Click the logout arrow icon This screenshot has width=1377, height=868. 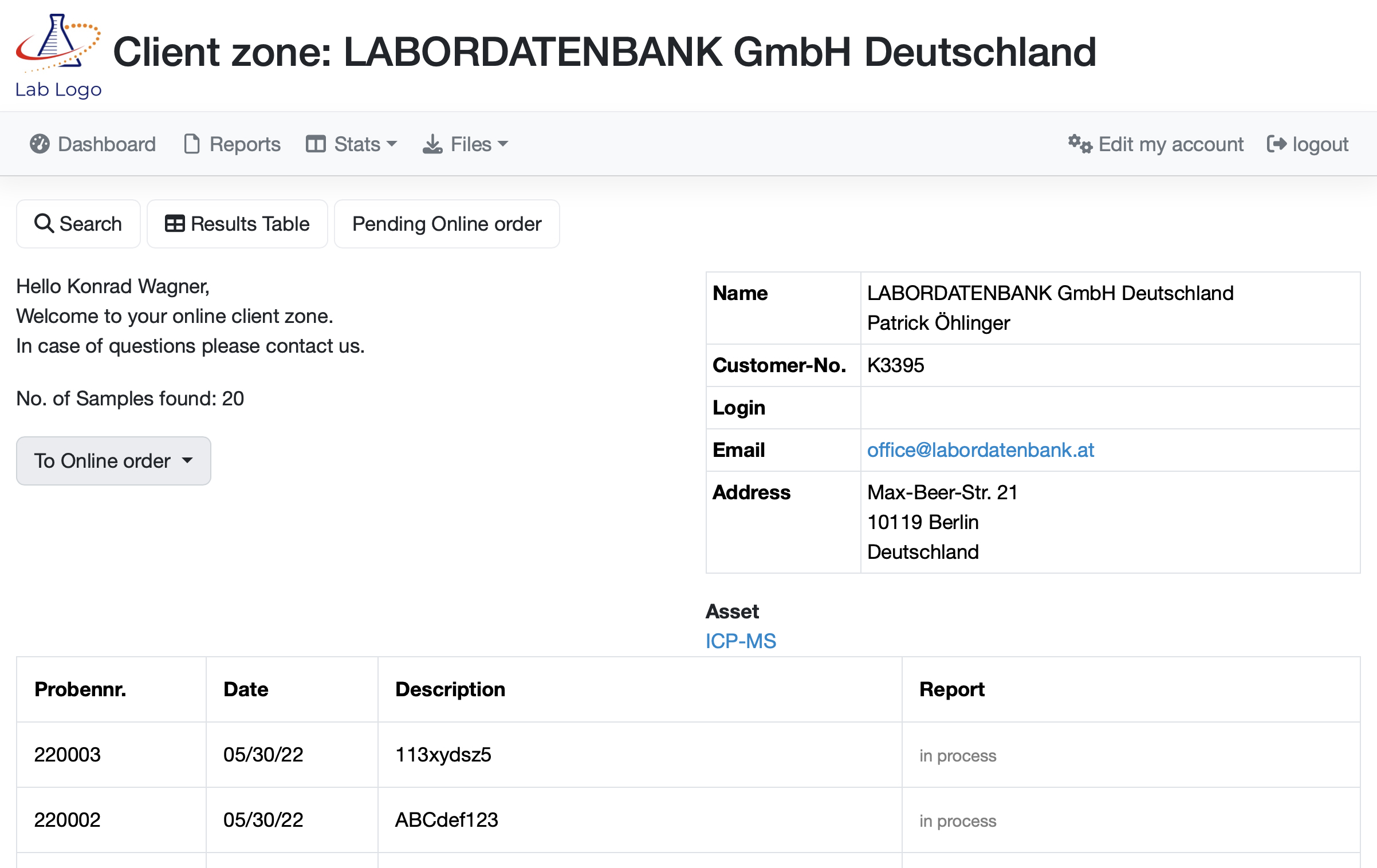[x=1276, y=144]
